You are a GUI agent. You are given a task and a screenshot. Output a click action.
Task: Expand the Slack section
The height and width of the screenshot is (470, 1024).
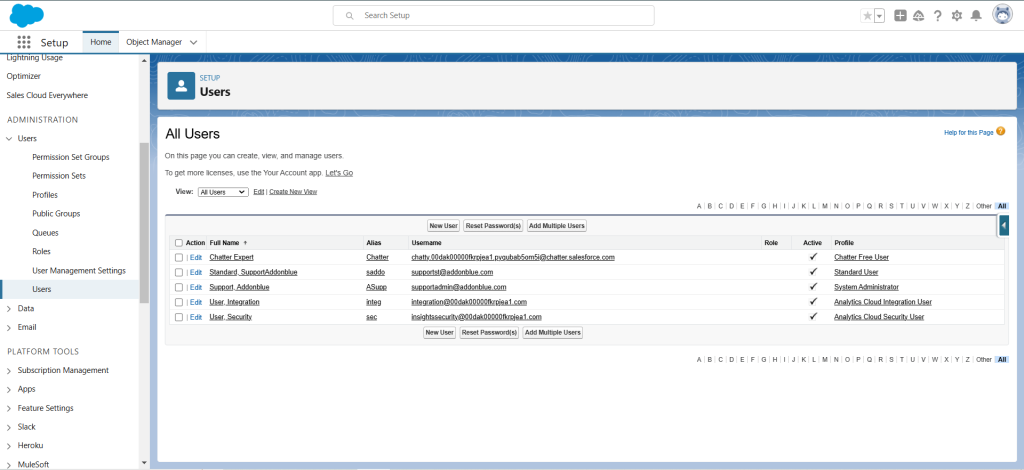(8, 427)
